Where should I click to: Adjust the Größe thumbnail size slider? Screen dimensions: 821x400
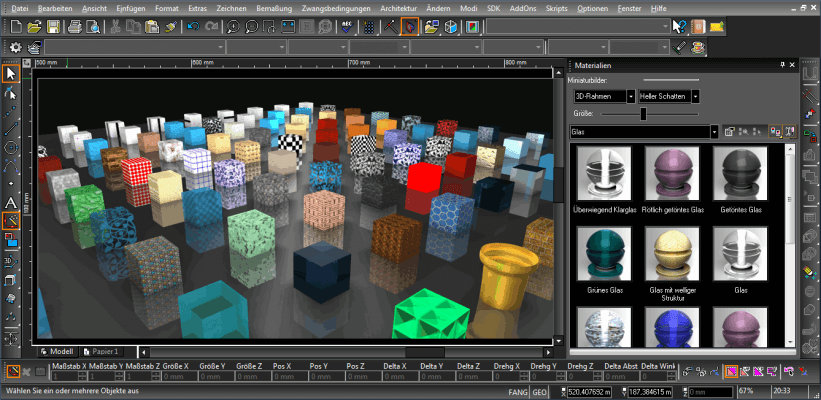643,114
